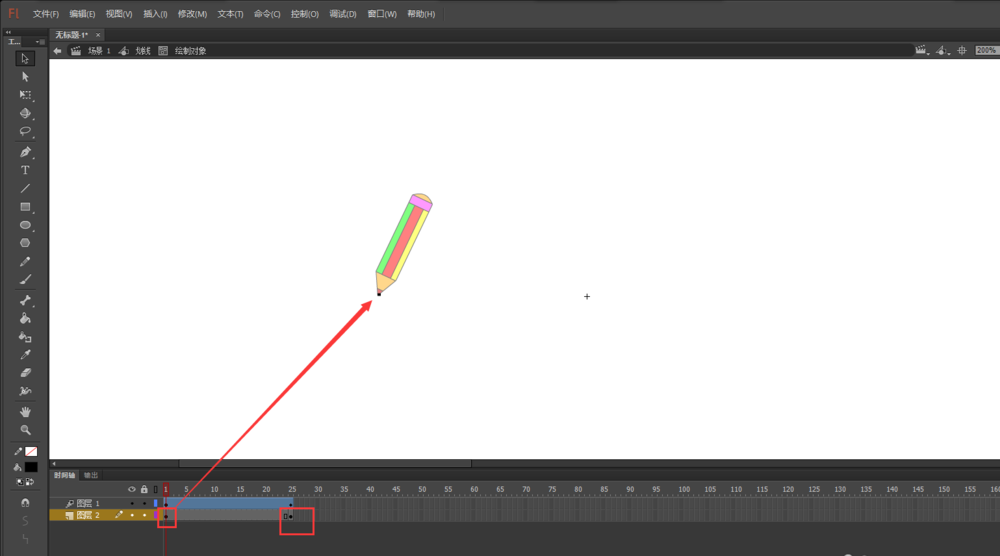Image resolution: width=1000 pixels, height=556 pixels.
Task: Select the Paint Bucket tool
Action: click(x=25, y=318)
